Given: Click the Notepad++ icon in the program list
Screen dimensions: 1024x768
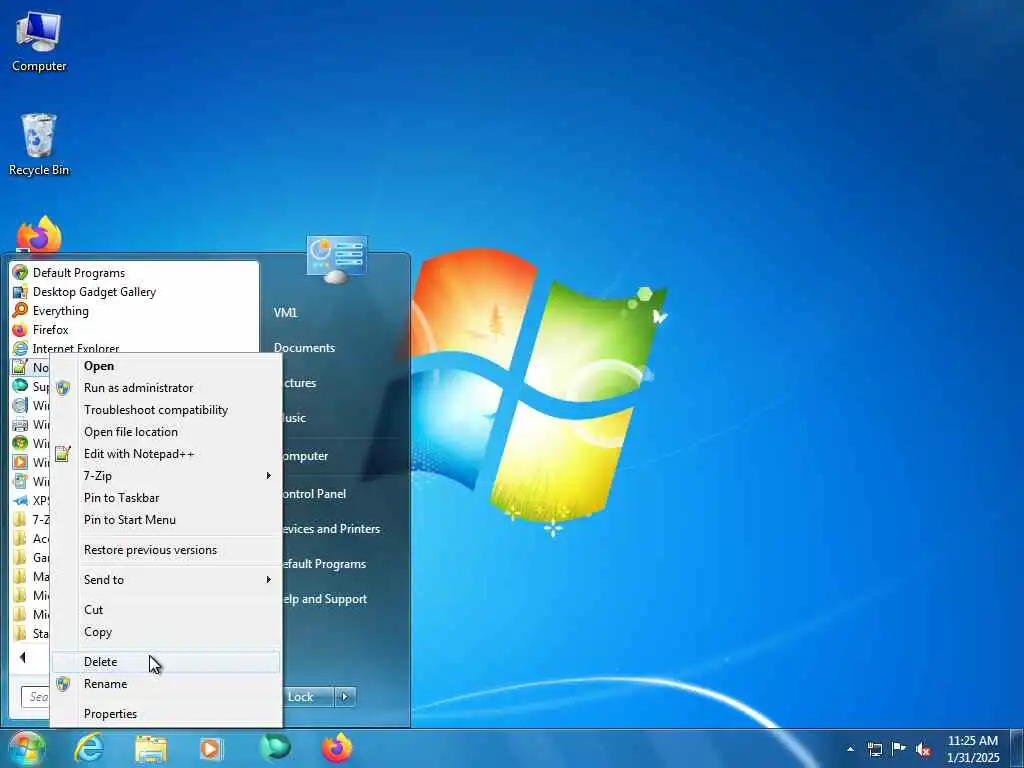Looking at the screenshot, I should (x=20, y=367).
